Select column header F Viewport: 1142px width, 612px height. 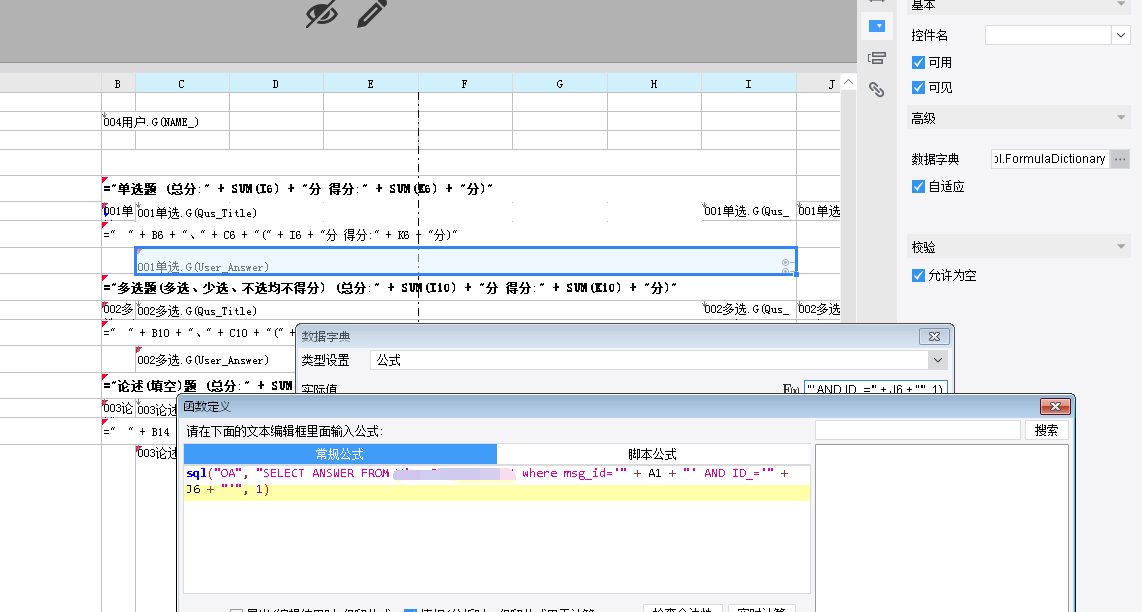(x=465, y=84)
